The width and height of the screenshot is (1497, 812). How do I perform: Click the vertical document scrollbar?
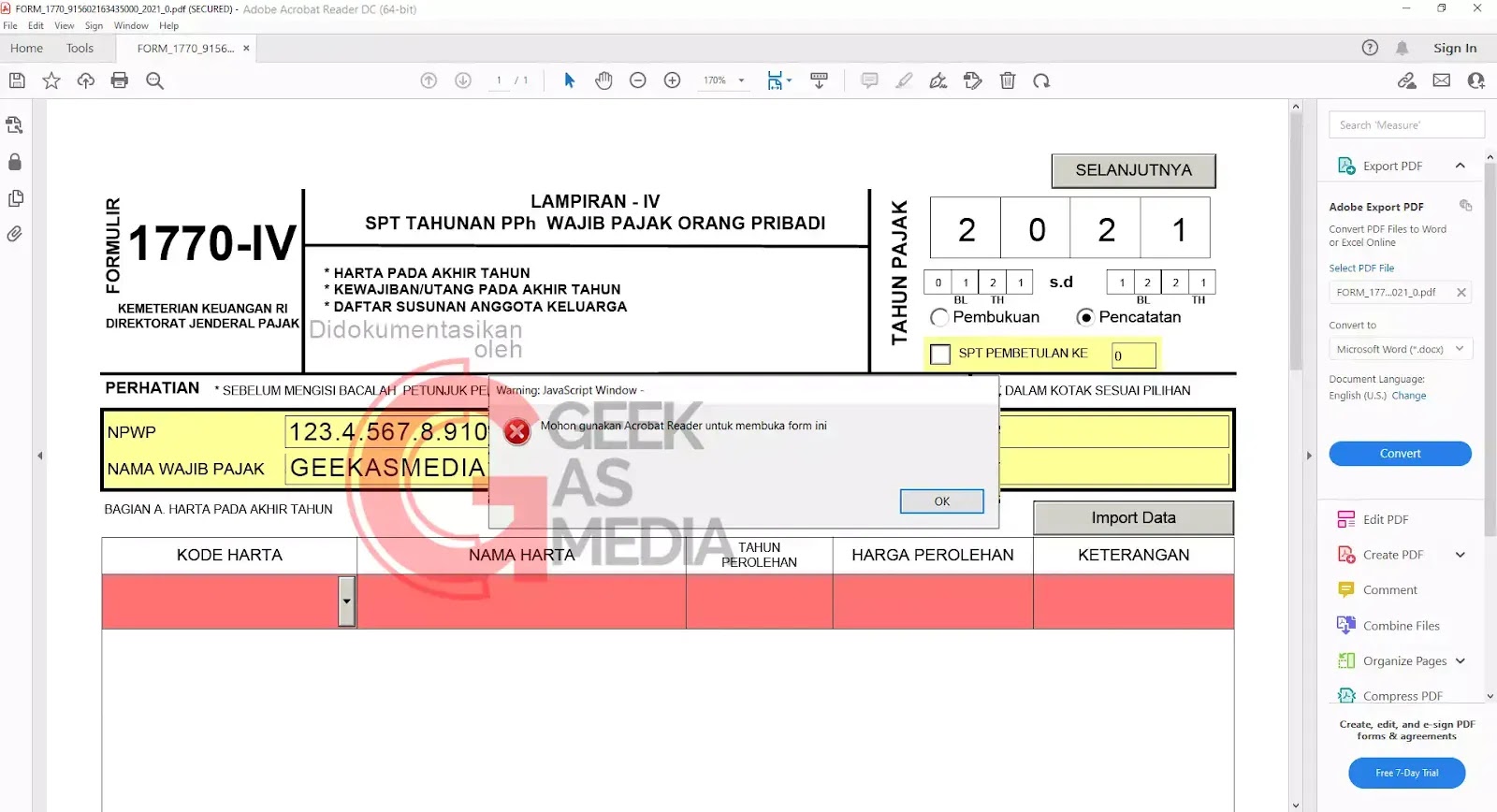1295,243
